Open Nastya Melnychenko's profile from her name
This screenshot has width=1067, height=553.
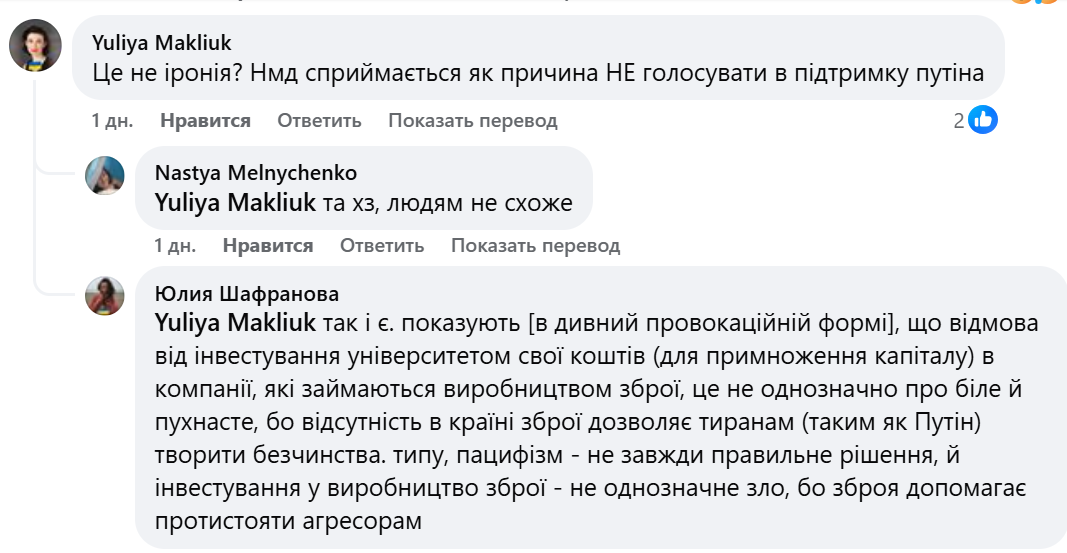[255, 173]
